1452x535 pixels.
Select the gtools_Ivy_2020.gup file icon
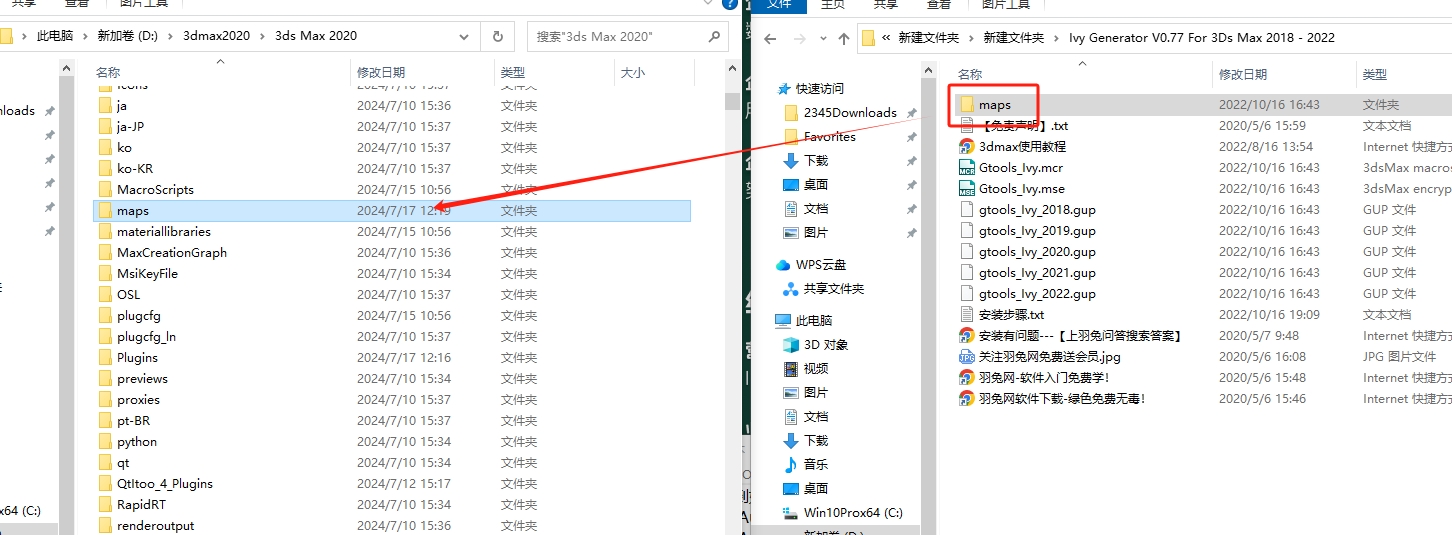click(967, 252)
